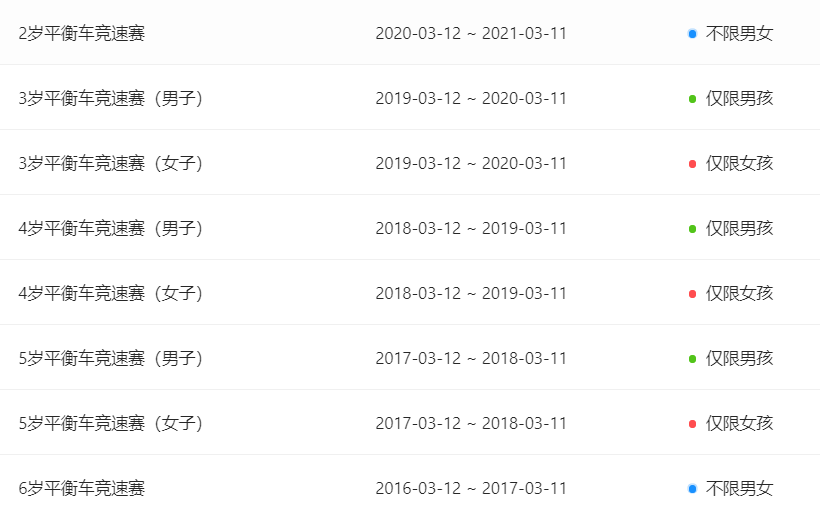The width and height of the screenshot is (820, 519).
Task: Click 4岁平衡车竞速赛(女子) event name
Action: coord(110,293)
